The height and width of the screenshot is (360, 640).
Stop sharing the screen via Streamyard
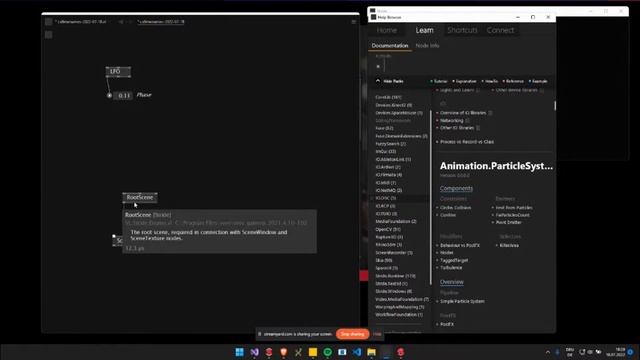click(353, 334)
